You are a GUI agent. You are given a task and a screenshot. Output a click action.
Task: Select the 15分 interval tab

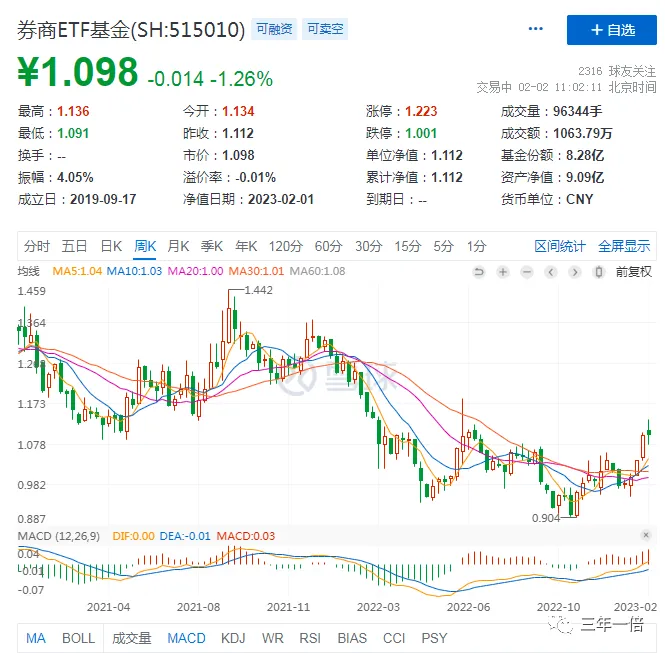click(408, 246)
